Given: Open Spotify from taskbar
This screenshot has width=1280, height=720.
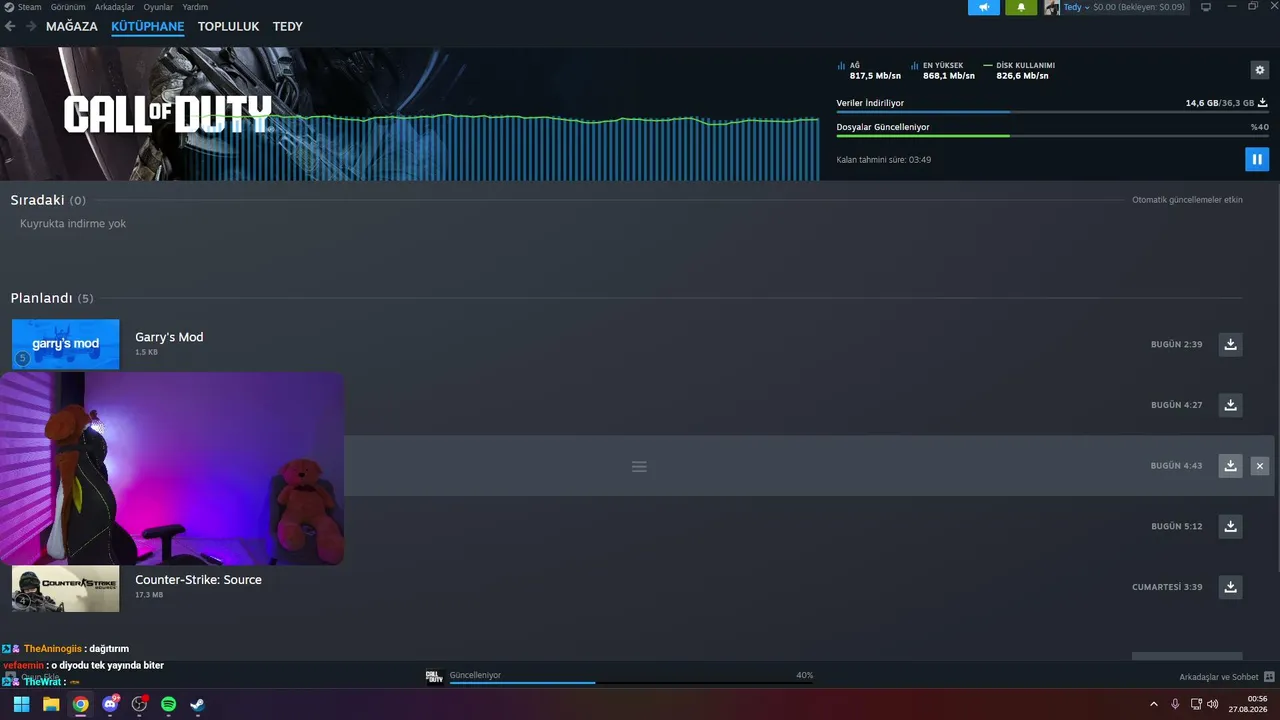Looking at the screenshot, I should (x=169, y=704).
